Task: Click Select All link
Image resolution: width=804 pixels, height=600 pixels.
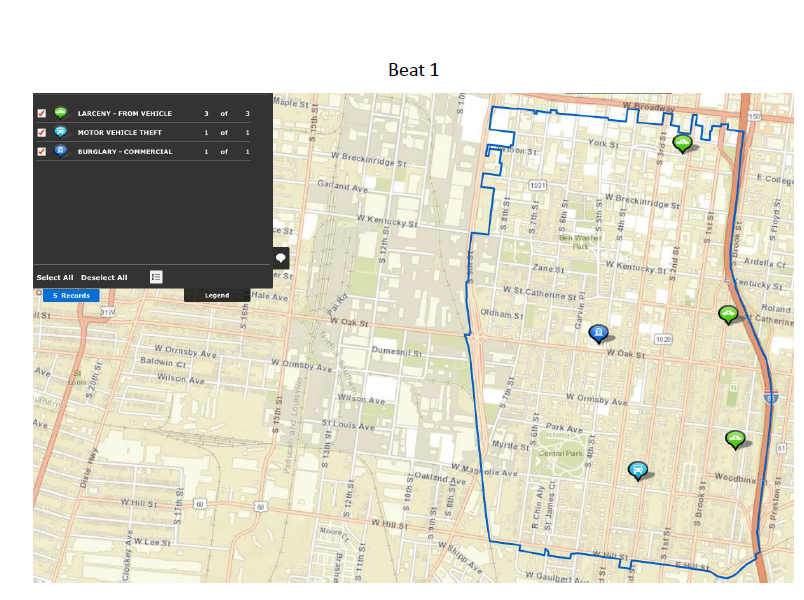Action: 55,277
